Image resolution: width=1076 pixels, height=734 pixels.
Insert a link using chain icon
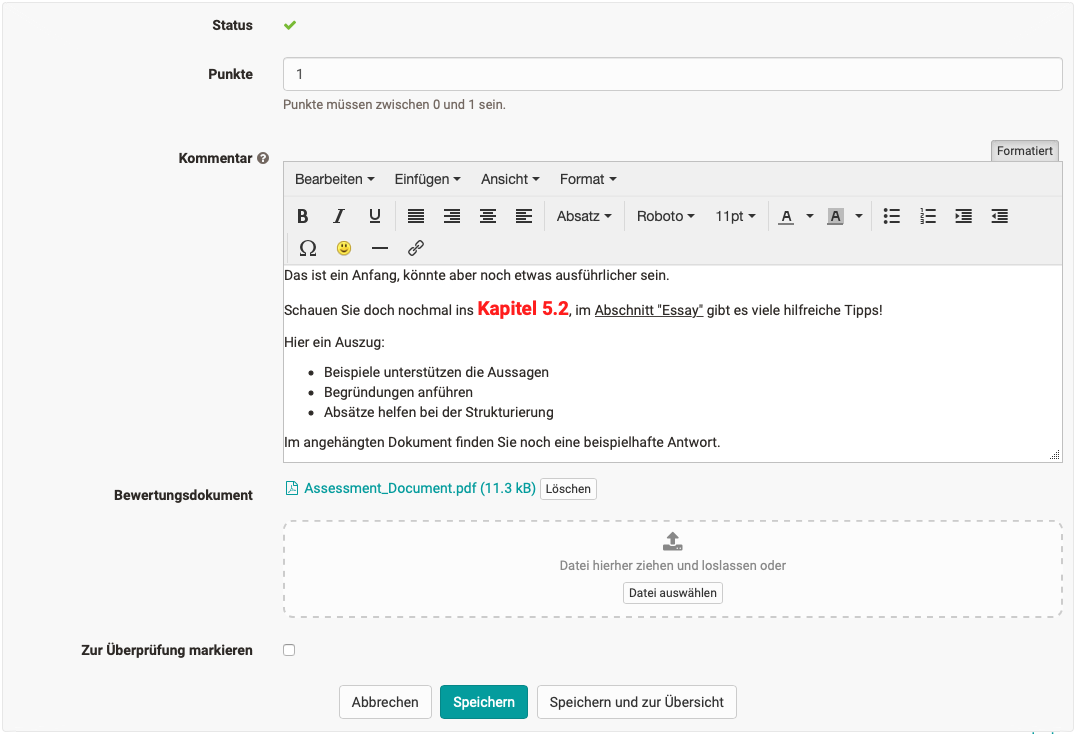point(416,248)
